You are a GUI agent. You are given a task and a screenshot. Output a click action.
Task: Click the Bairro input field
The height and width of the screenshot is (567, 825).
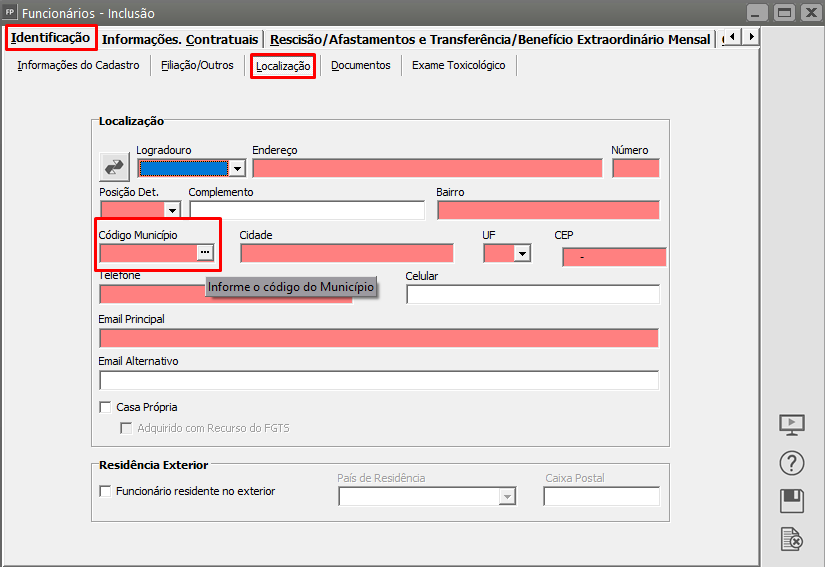point(548,210)
